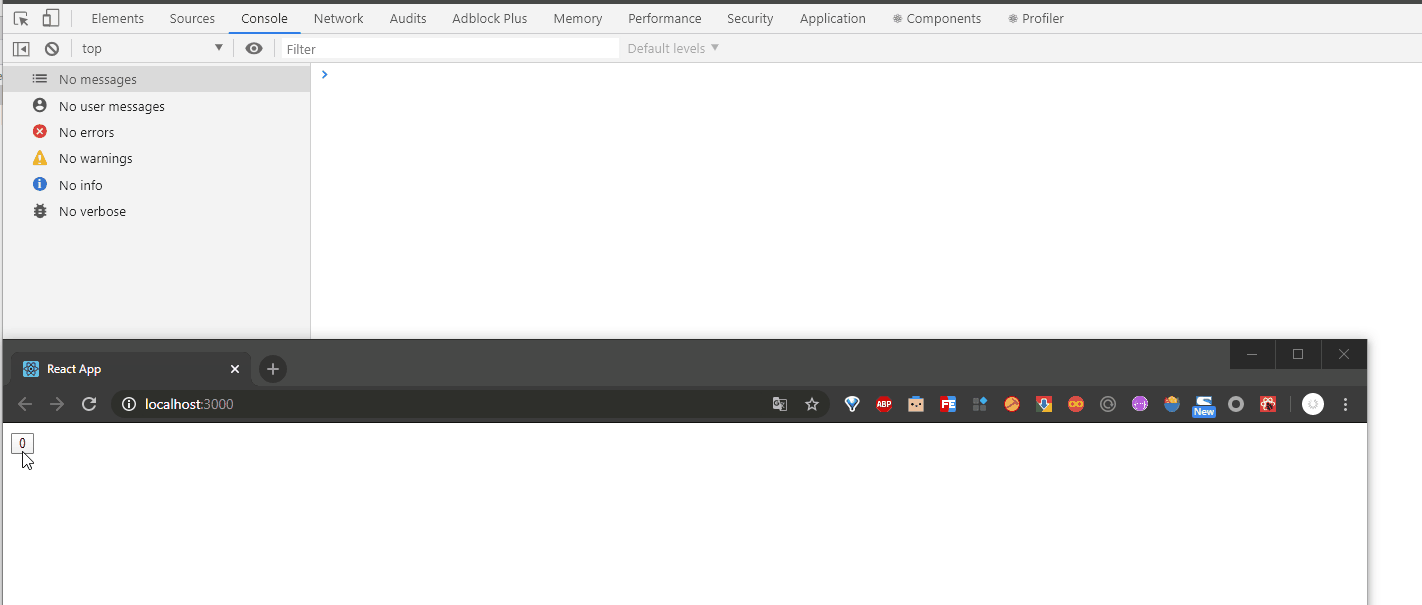Open the FE extension icon

[948, 404]
